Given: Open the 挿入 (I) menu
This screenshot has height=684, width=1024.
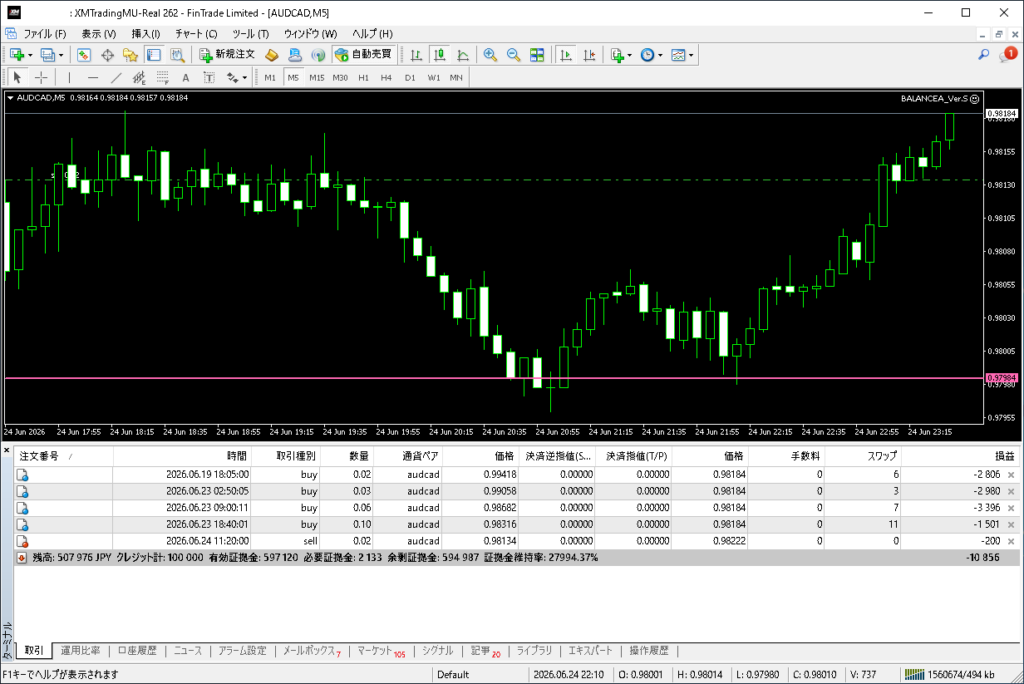Looking at the screenshot, I should [x=146, y=33].
